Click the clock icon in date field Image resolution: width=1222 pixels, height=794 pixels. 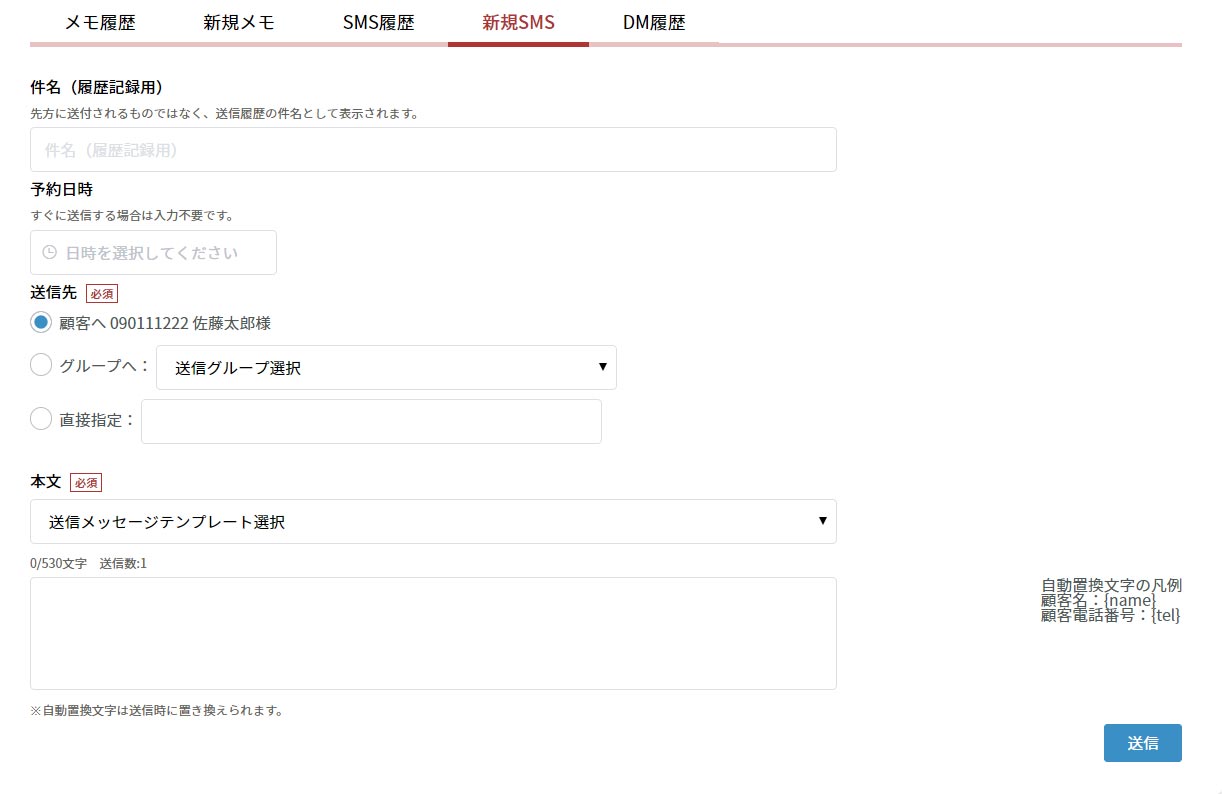coord(49,253)
